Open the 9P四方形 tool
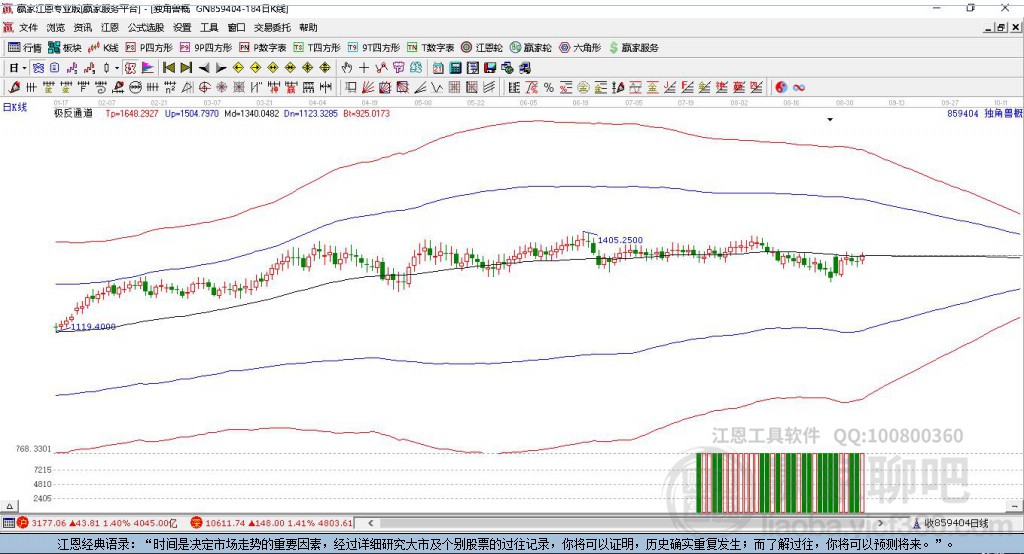 click(x=206, y=48)
